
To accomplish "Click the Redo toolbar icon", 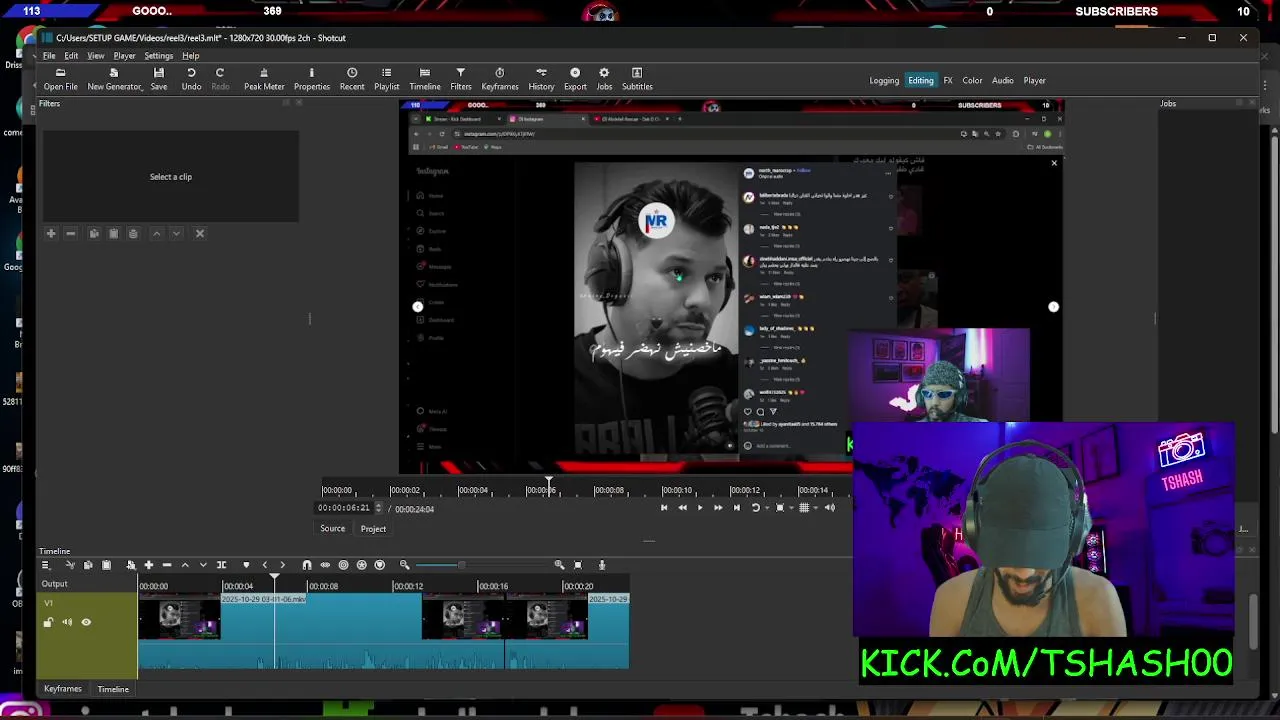I will coord(220,79).
